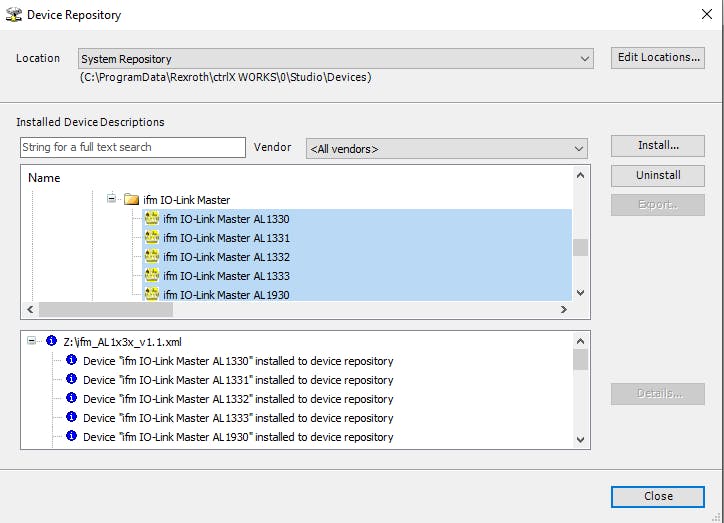Viewport: 724px width, 523px height.
Task: Click the Edit Locations button
Action: [x=658, y=58]
